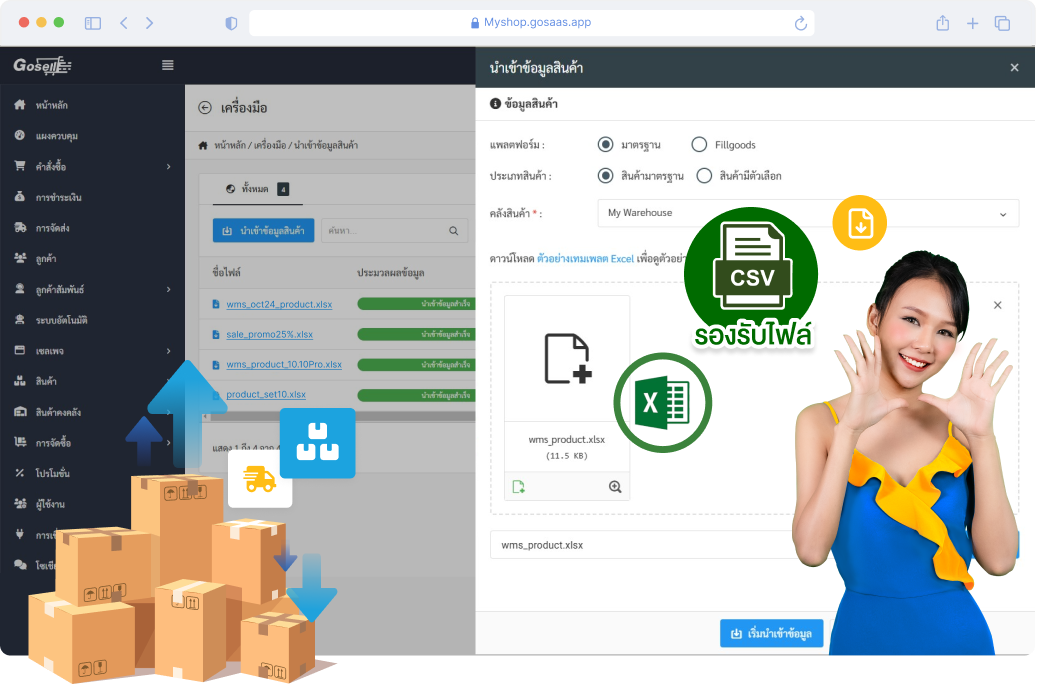The image size is (1037, 684).
Task: Click the progress bar for sale_promo25%.xlsx
Action: [x=416, y=335]
